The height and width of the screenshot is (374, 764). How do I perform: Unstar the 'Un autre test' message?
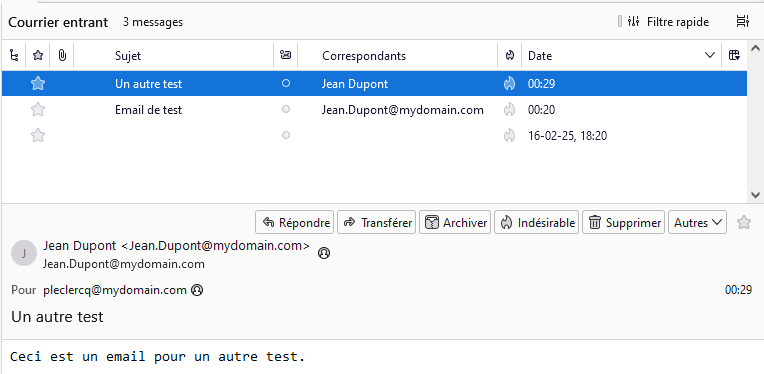(x=38, y=84)
